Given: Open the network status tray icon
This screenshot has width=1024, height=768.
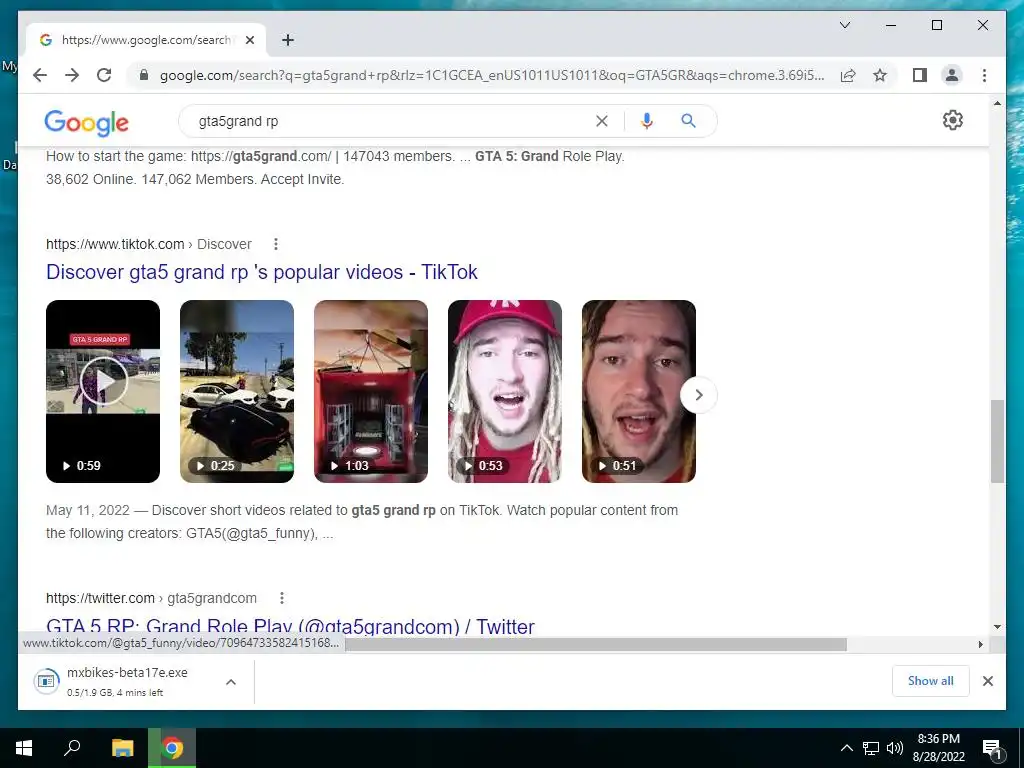Looking at the screenshot, I should [x=871, y=748].
